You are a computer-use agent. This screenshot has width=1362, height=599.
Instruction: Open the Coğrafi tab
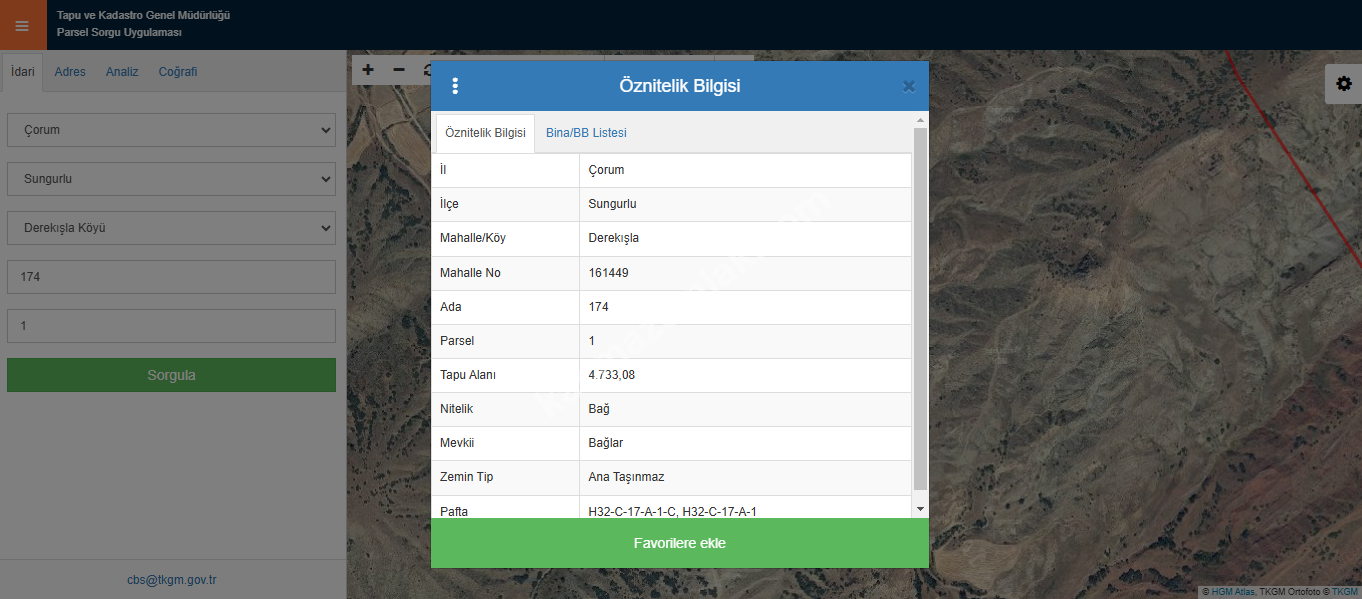click(178, 72)
